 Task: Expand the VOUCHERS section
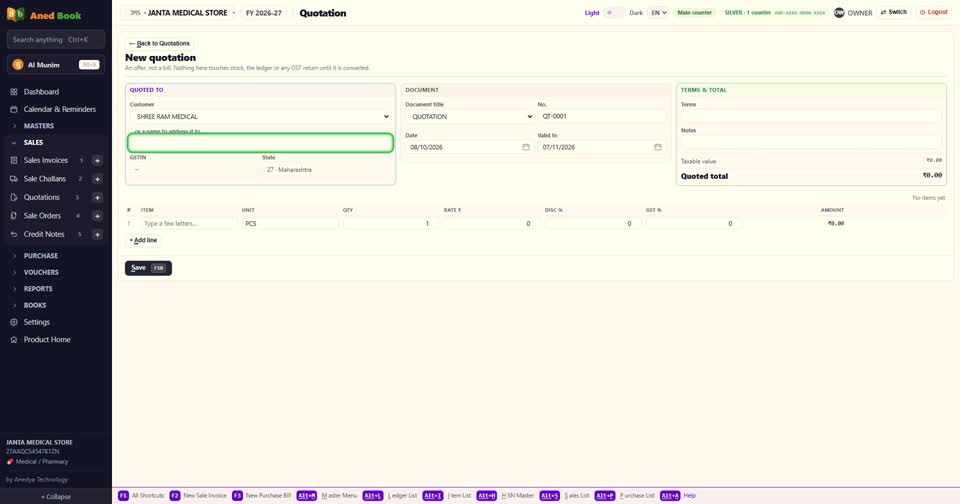coord(41,273)
